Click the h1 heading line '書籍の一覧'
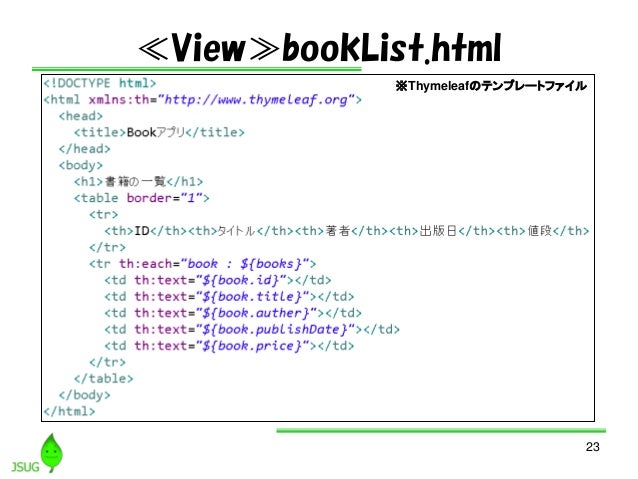 [x=138, y=182]
